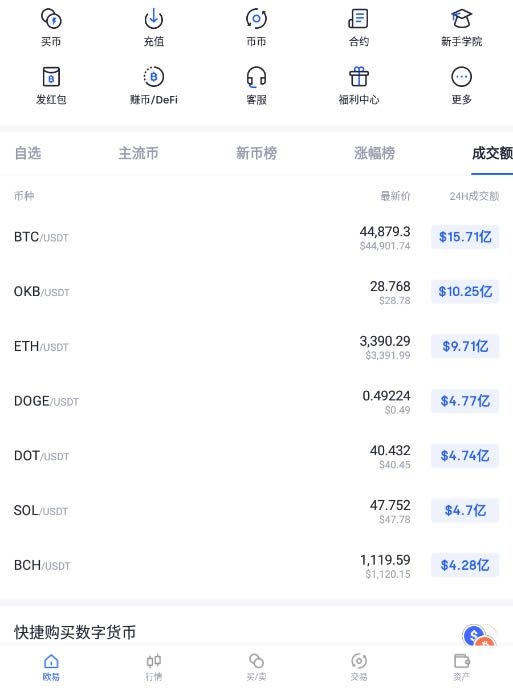Open the BTC/USDT pair row
The image size is (513, 690).
[256, 238]
